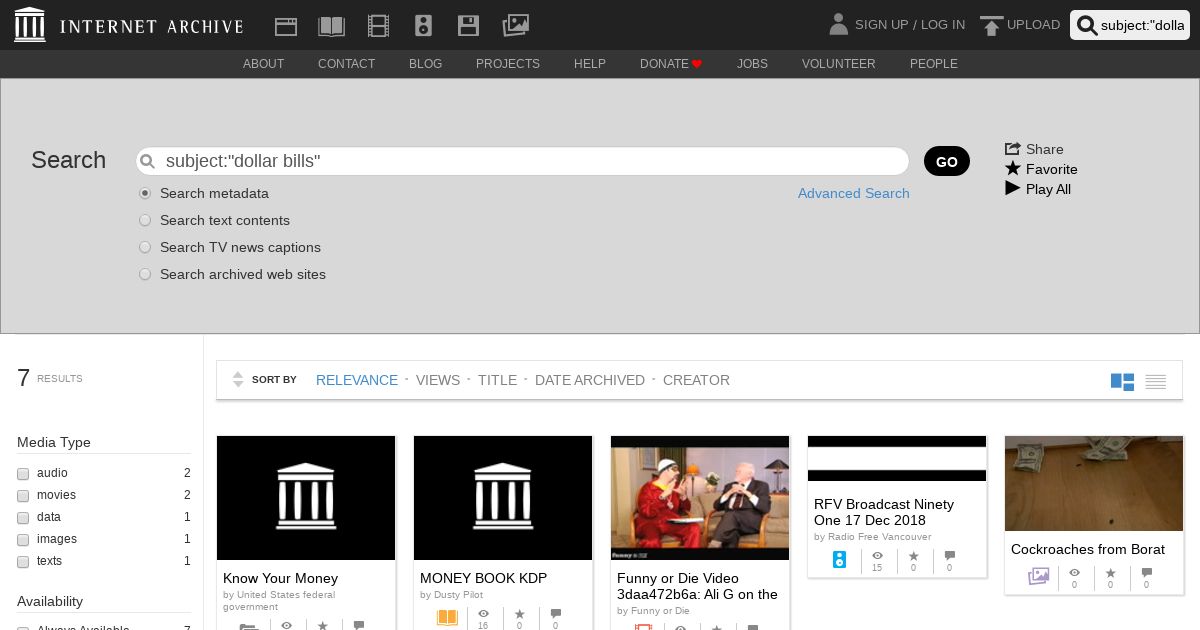This screenshot has width=1200, height=630.
Task: Check the movies media type filter
Action: click(23, 496)
